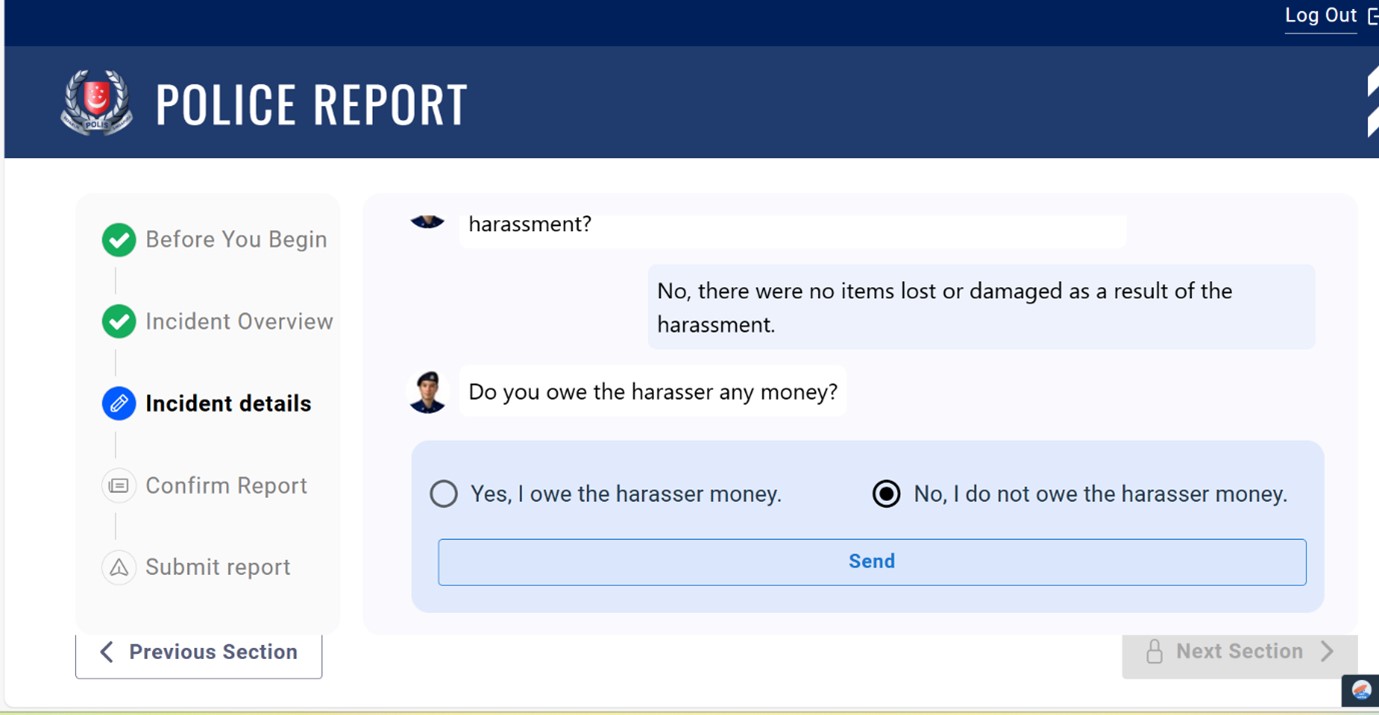Click the chat assistant icon in the taskbar

(x=1360, y=690)
